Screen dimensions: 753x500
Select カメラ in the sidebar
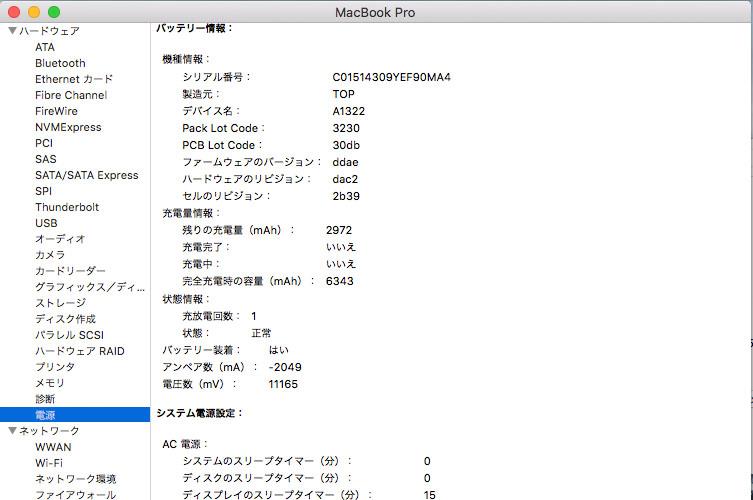point(50,255)
